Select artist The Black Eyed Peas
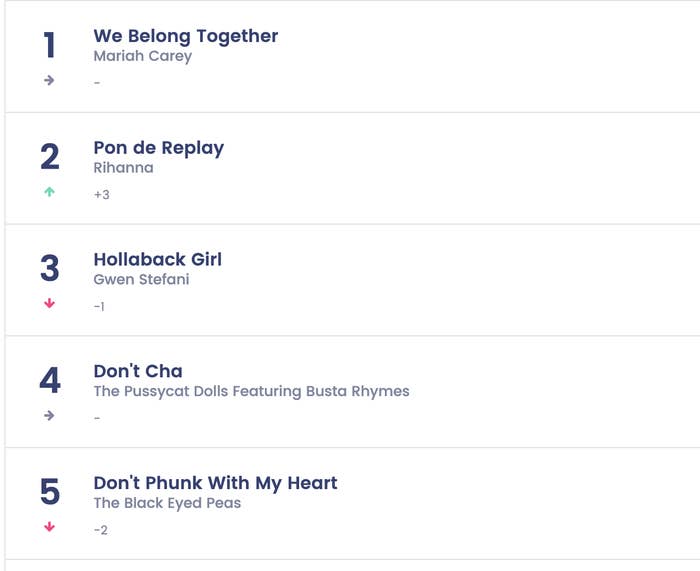 [167, 503]
